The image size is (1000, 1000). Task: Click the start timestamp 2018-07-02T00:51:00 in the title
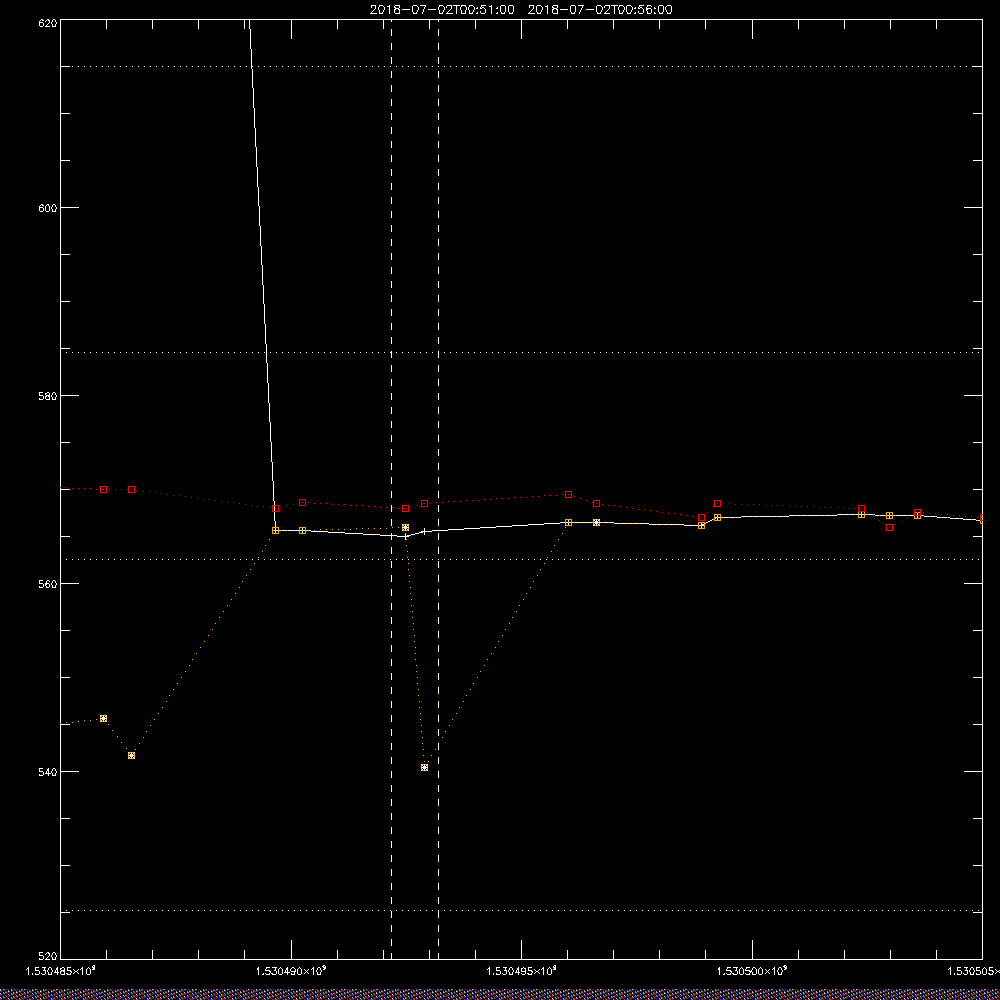(442, 10)
